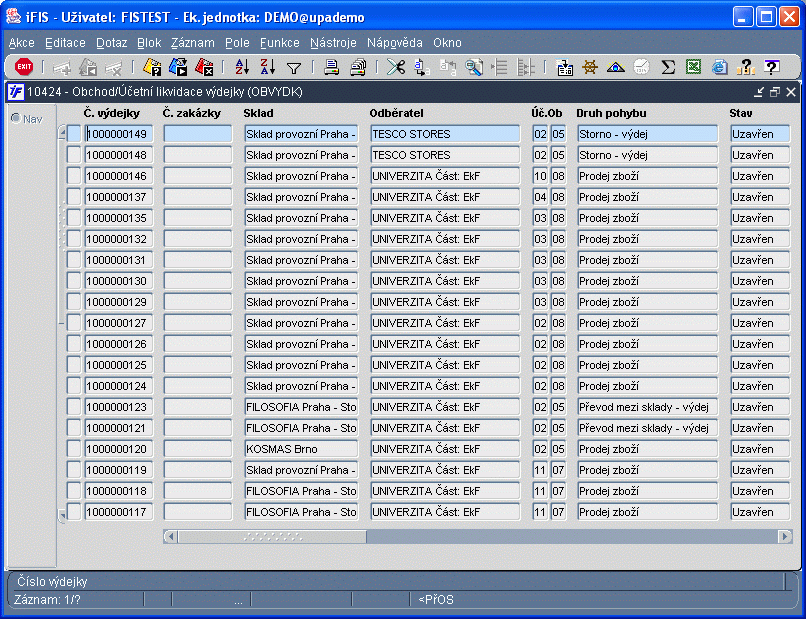
Task: Click the blue execute-query disk icon
Action: 178,67
